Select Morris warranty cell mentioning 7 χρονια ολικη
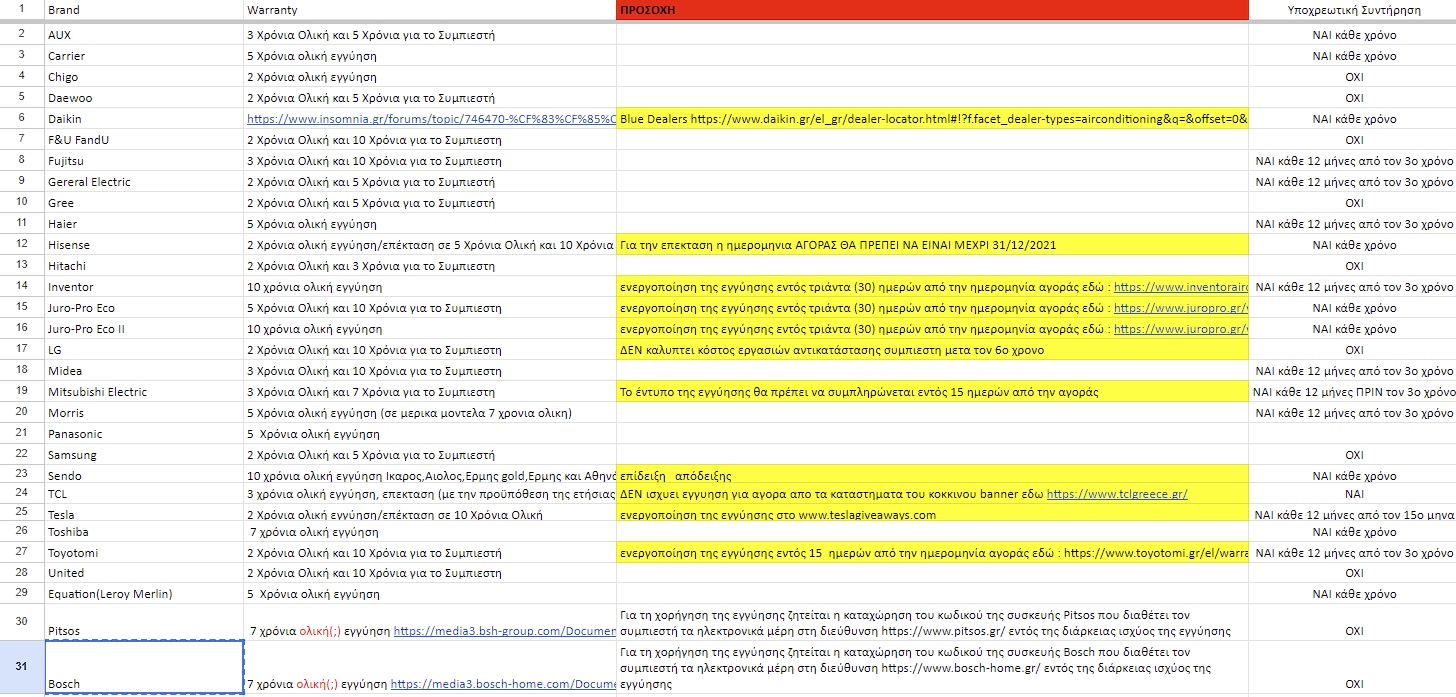1456x697 pixels. tap(430, 413)
